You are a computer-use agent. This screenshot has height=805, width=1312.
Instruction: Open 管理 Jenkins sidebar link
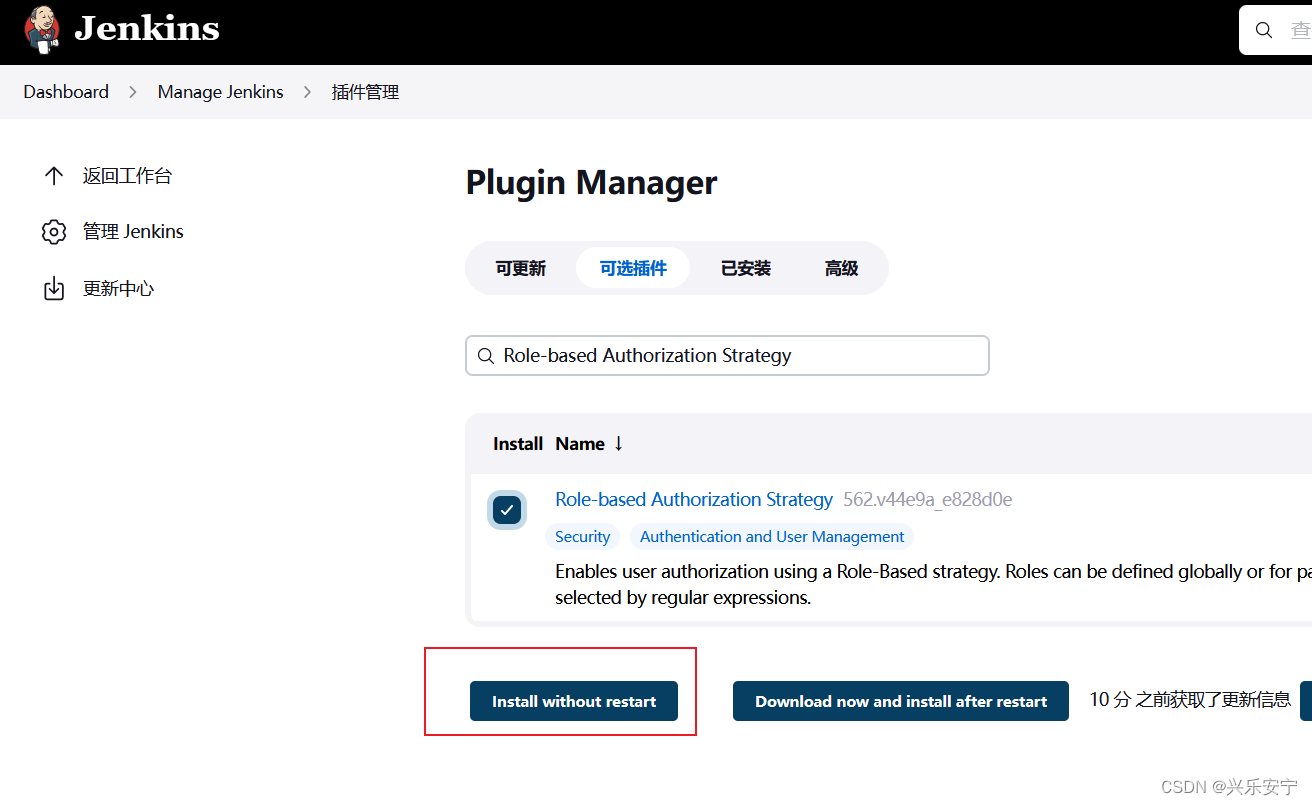click(x=133, y=232)
